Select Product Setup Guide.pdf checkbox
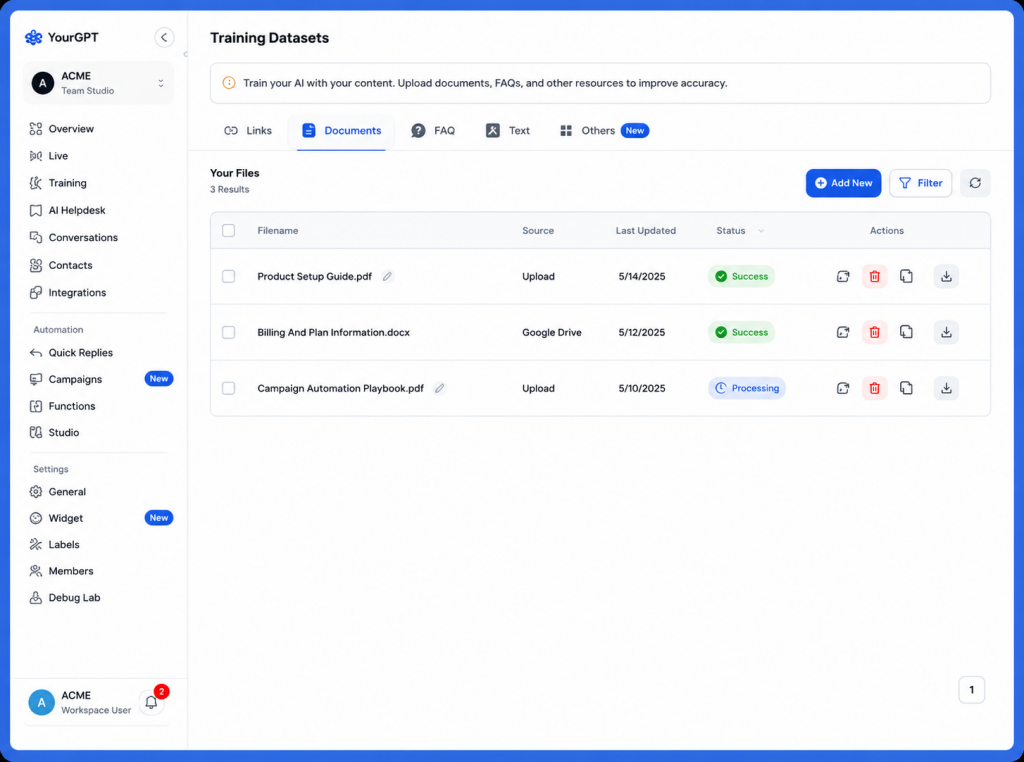 tap(229, 276)
